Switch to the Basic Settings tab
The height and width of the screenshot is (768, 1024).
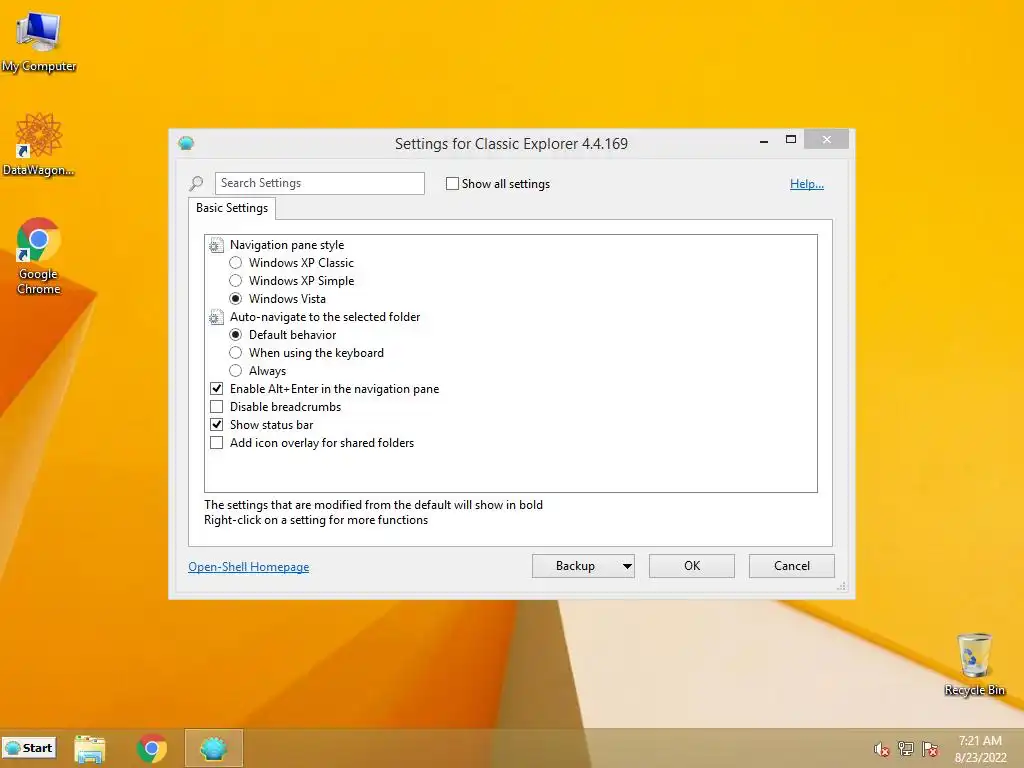(x=232, y=208)
